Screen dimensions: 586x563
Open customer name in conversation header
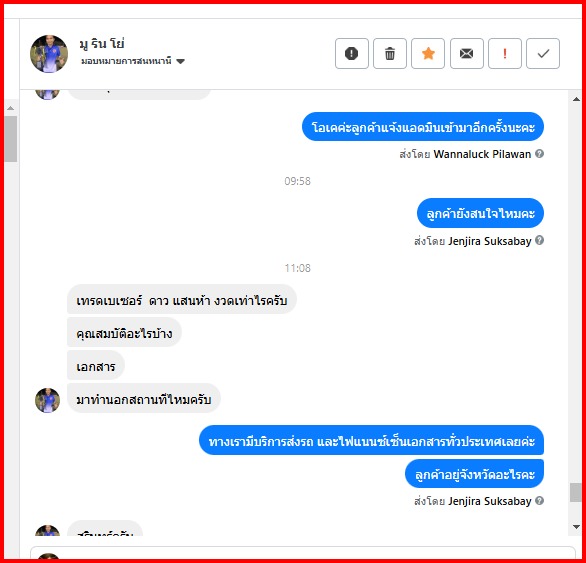[102, 44]
